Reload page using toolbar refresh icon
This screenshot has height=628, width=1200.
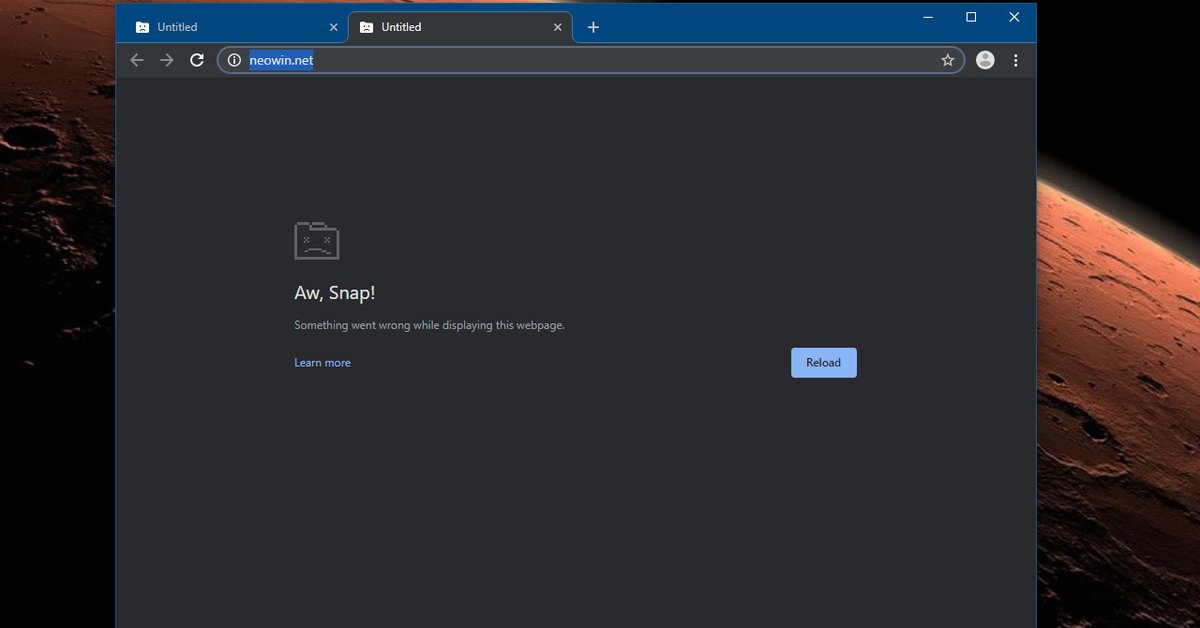point(197,60)
